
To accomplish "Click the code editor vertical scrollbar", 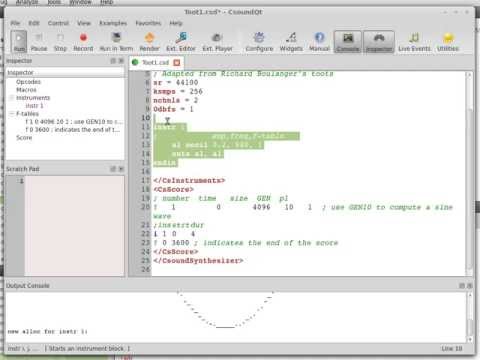I will 469,173.
